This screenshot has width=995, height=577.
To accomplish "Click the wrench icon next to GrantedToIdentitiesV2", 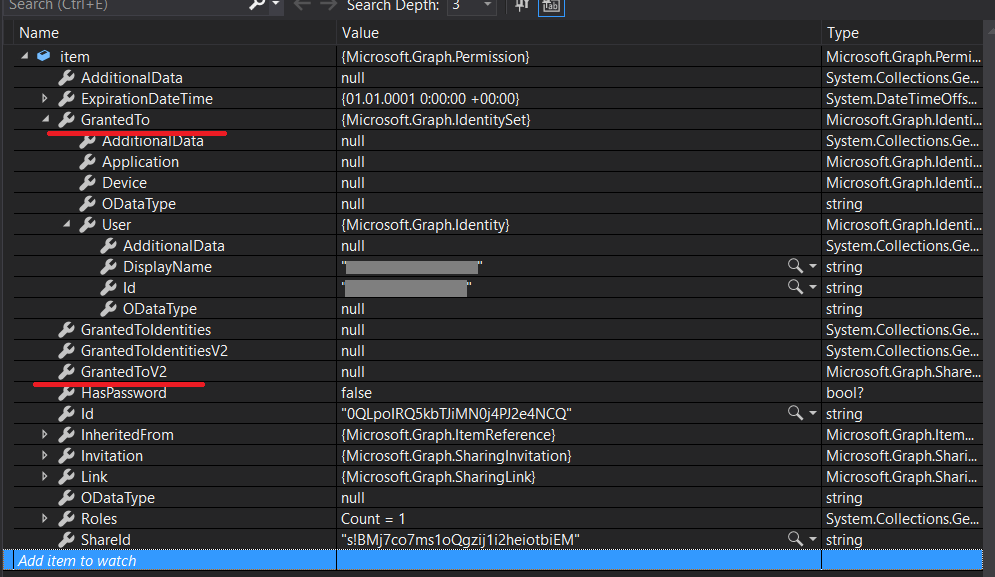I will tap(66, 350).
